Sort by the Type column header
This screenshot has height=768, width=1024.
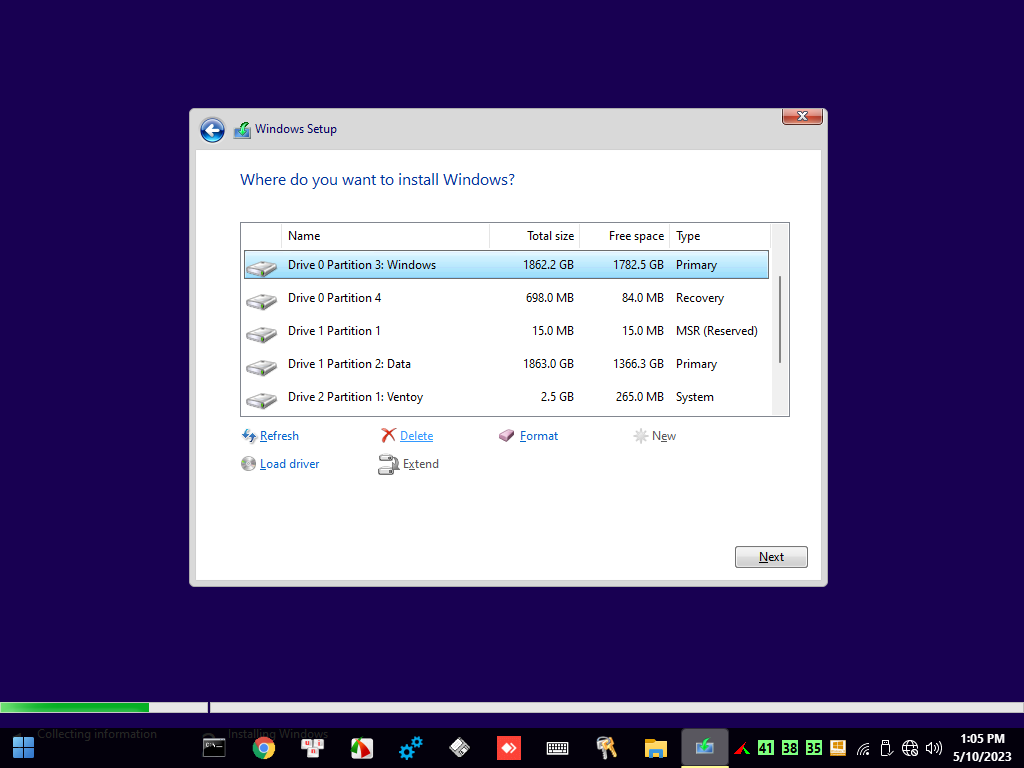[x=720, y=236]
